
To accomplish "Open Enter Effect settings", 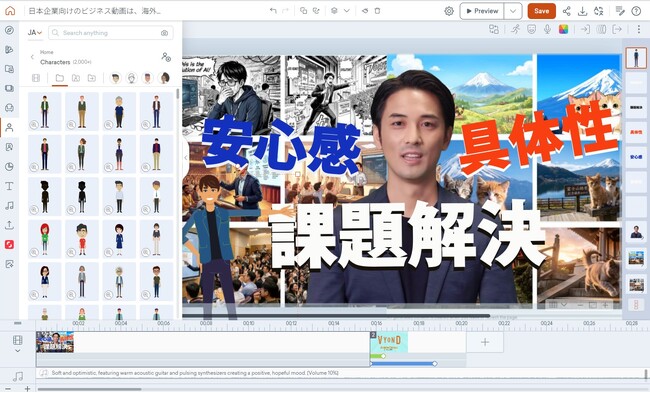I will click(585, 29).
